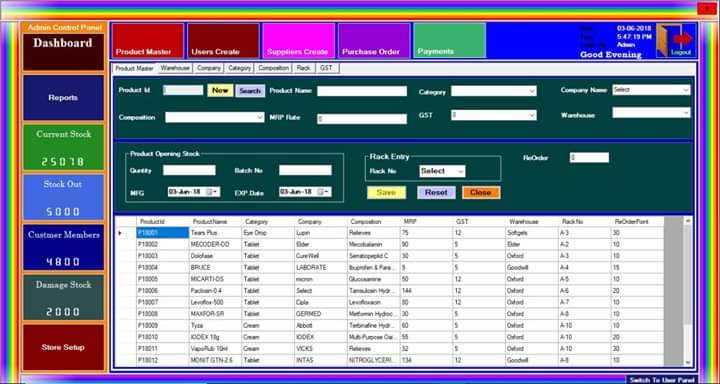
Task: Switch to the Company tab
Action: point(209,68)
